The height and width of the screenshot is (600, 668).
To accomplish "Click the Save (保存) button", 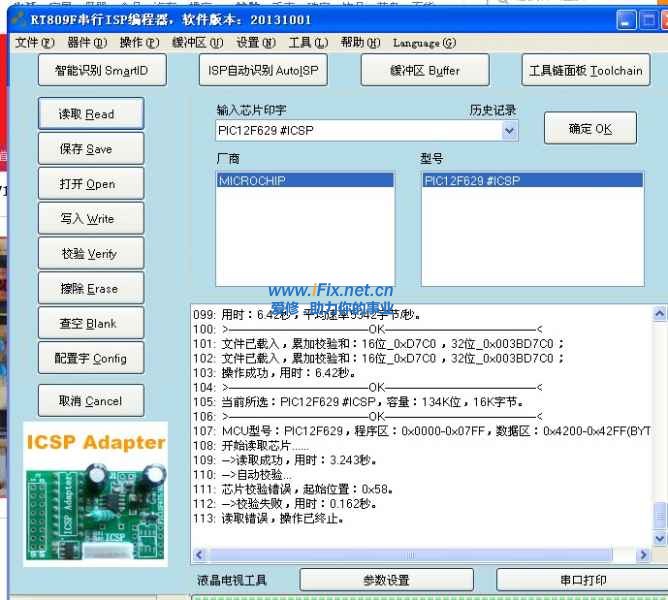I will (x=91, y=149).
